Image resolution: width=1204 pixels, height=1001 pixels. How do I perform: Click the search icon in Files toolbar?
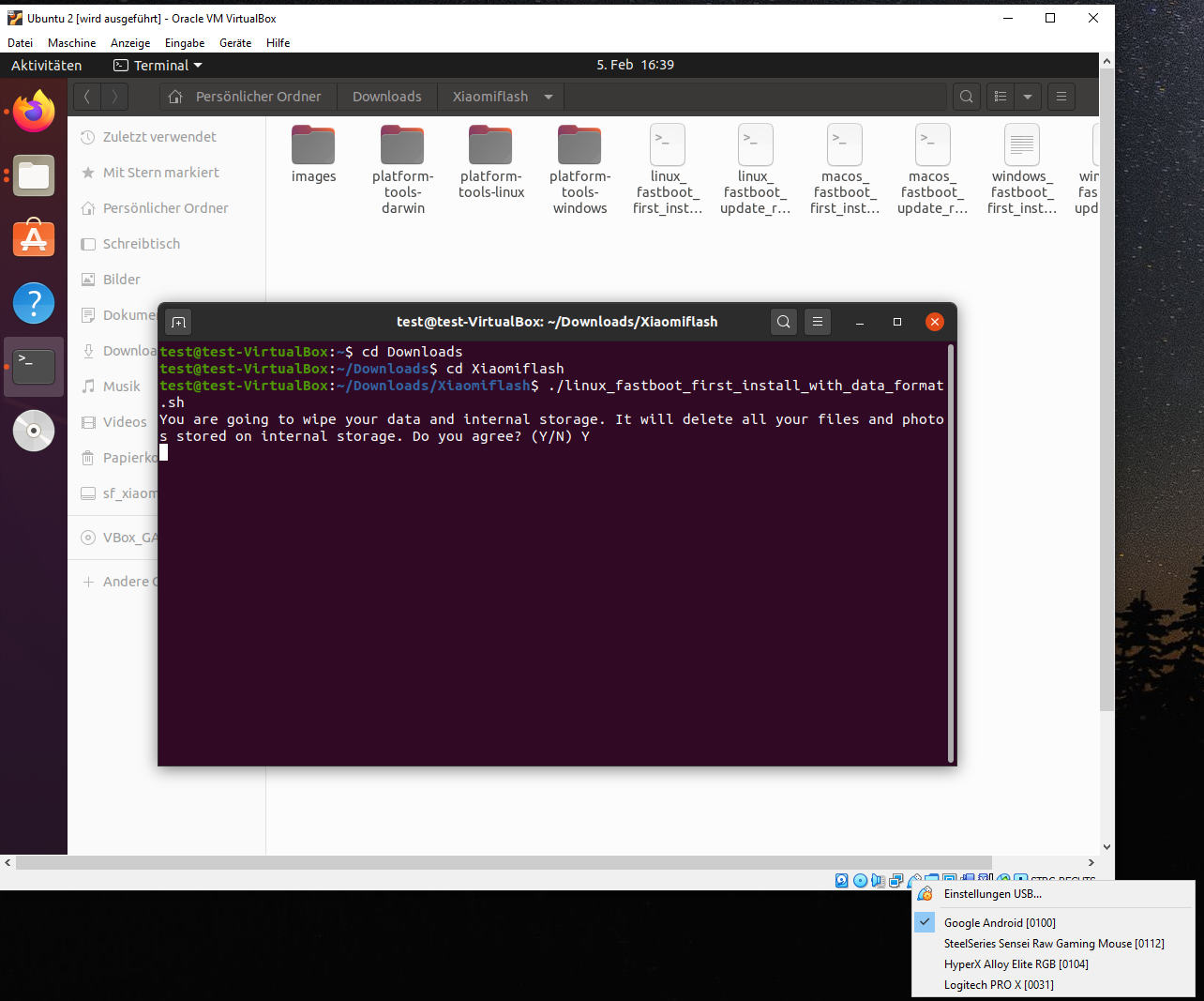point(967,96)
